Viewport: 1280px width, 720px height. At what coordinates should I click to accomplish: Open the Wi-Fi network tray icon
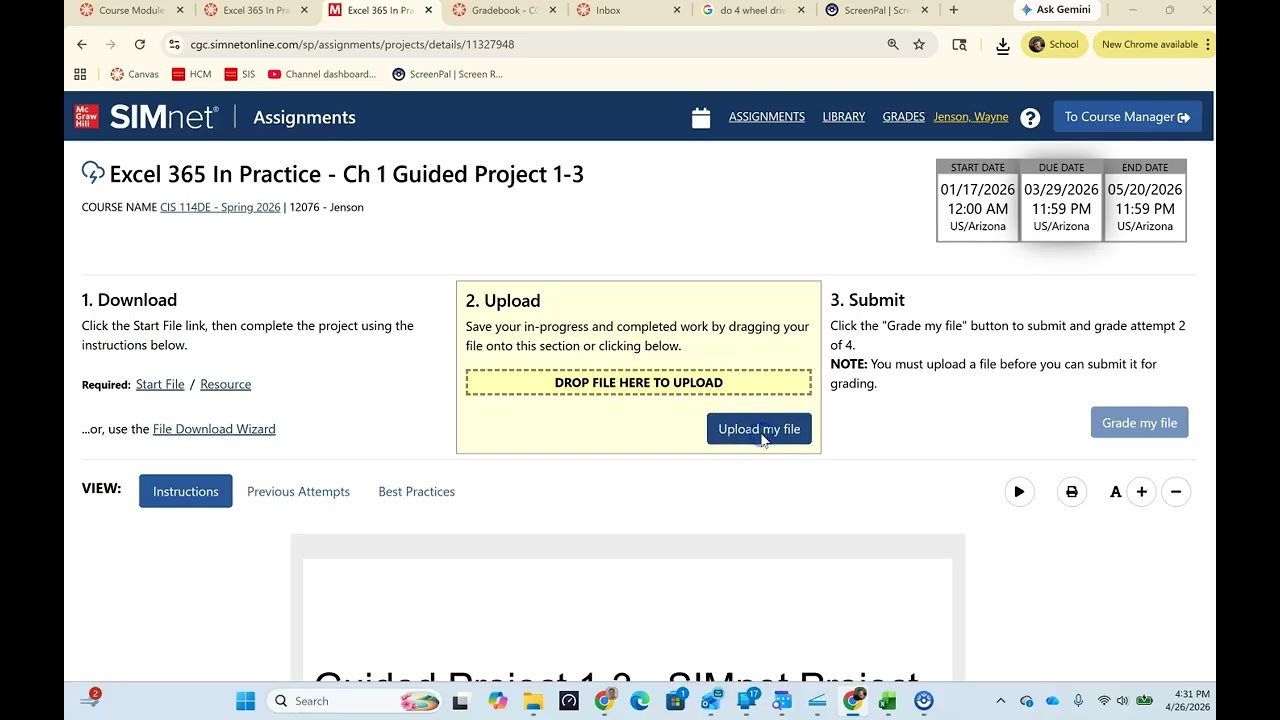point(1103,701)
